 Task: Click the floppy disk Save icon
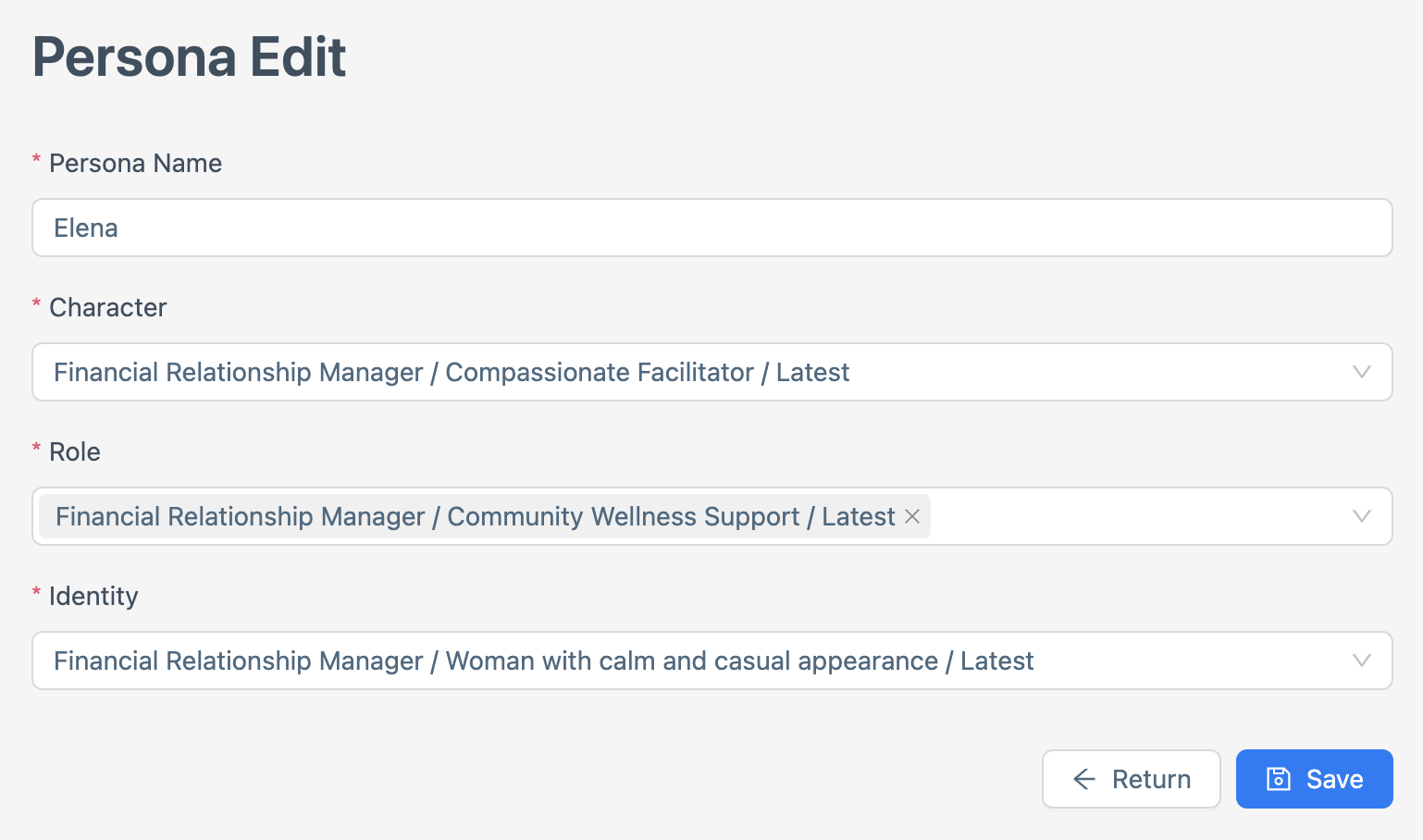(x=1278, y=779)
